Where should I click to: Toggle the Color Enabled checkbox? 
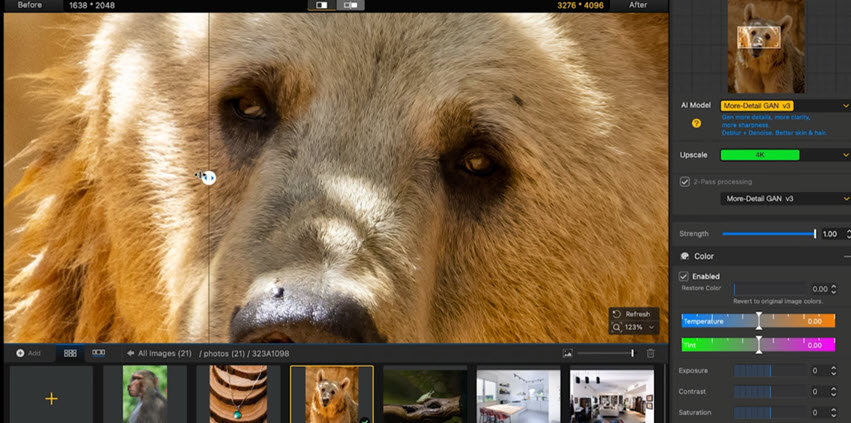click(x=684, y=276)
